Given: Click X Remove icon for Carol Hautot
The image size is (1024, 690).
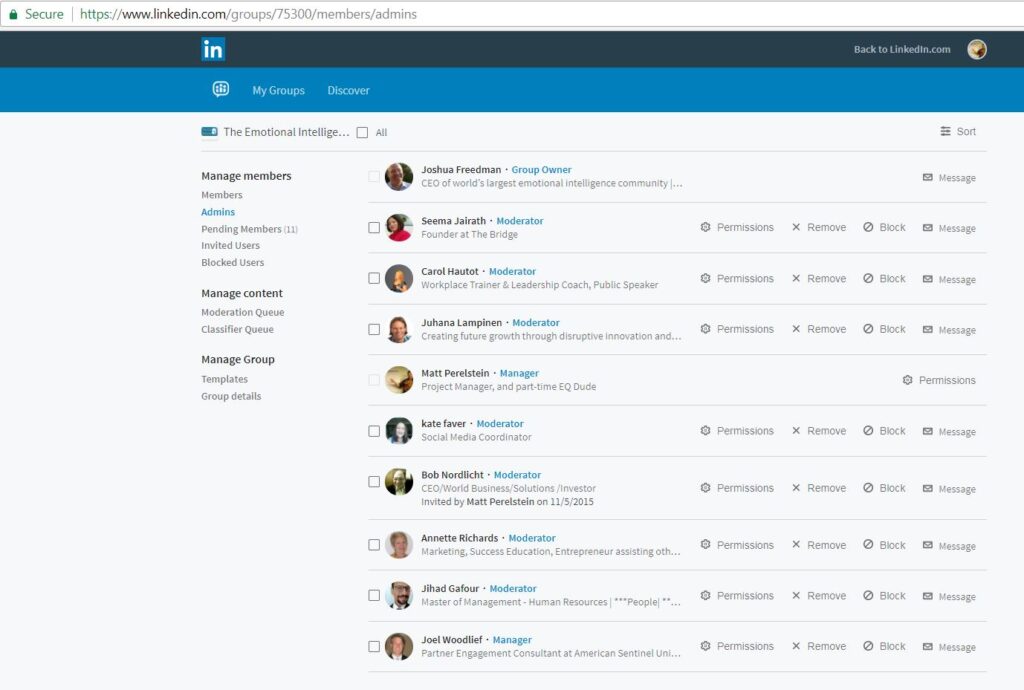Looking at the screenshot, I should [796, 279].
